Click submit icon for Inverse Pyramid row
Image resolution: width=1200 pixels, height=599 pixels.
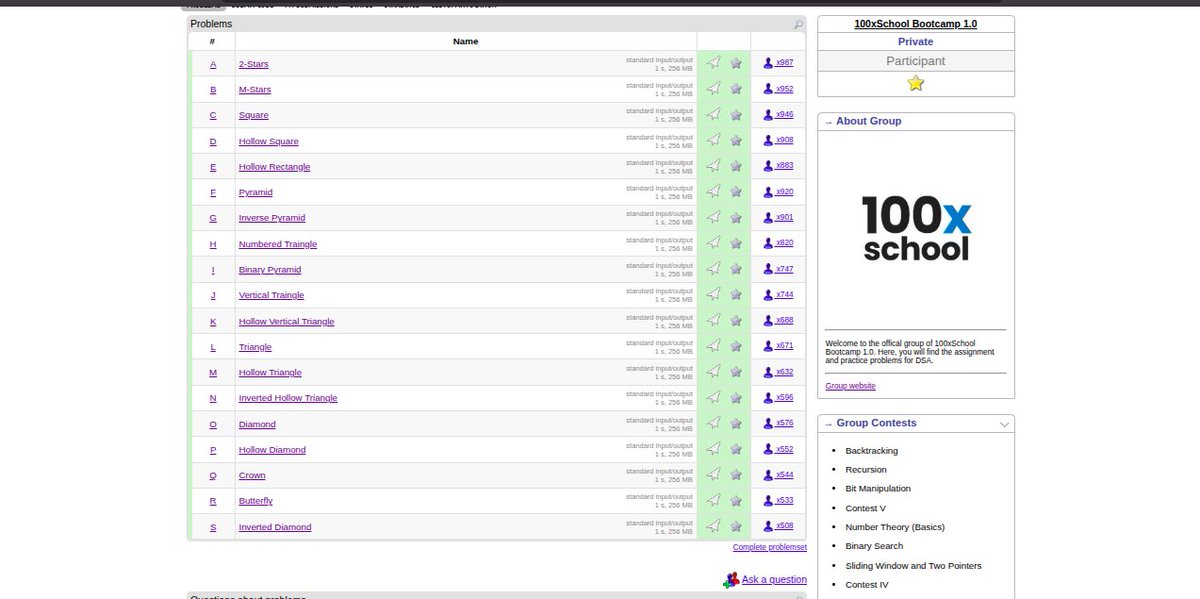pos(713,217)
